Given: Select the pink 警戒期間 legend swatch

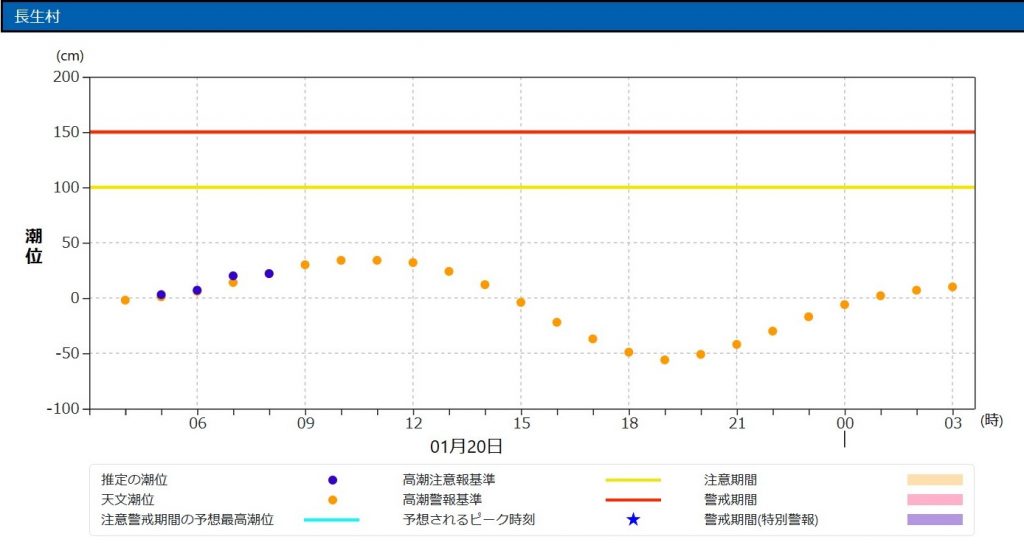Looking at the screenshot, I should [935, 500].
